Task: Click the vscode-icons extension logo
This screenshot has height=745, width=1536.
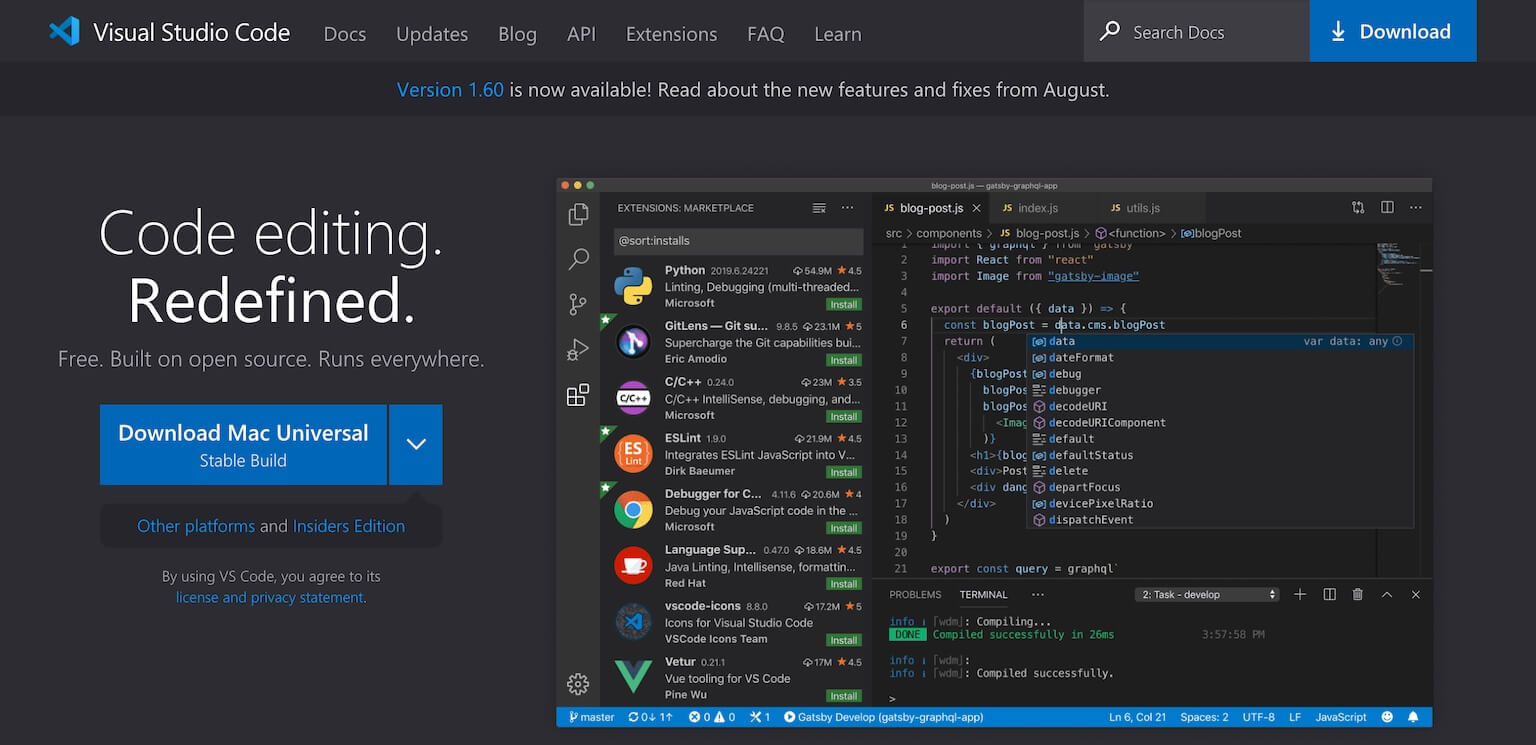Action: (x=633, y=622)
